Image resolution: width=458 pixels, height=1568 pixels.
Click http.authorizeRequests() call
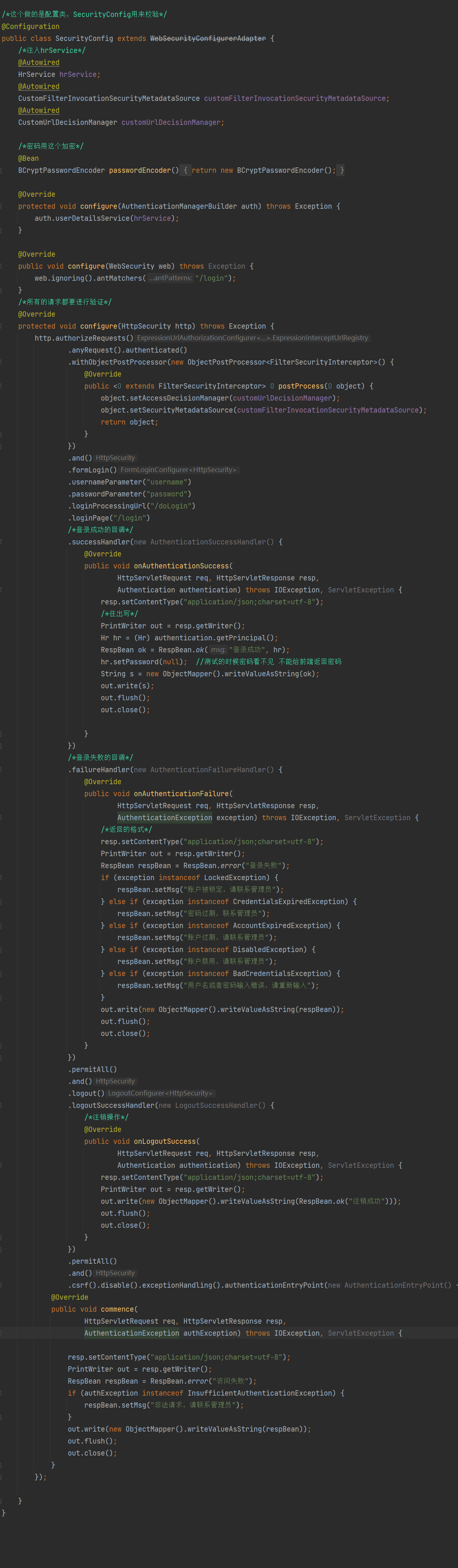pyautogui.click(x=84, y=338)
